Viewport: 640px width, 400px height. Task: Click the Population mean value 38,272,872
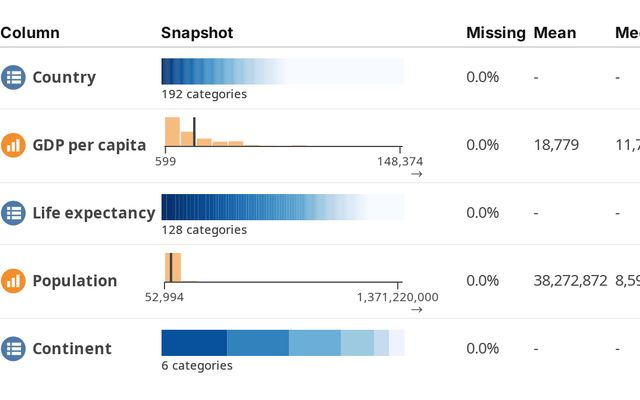click(570, 281)
